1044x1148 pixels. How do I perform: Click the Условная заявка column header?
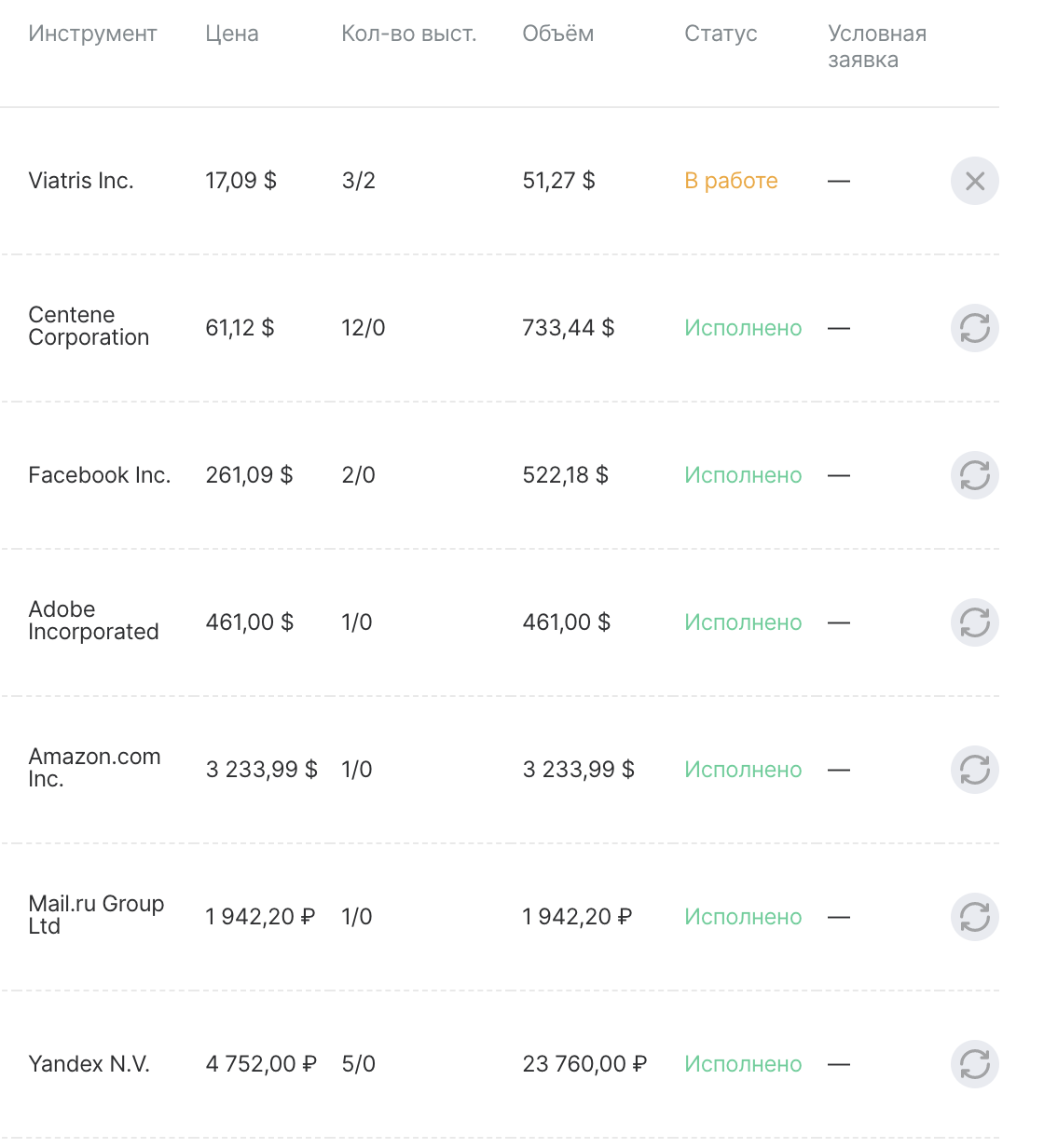[876, 47]
